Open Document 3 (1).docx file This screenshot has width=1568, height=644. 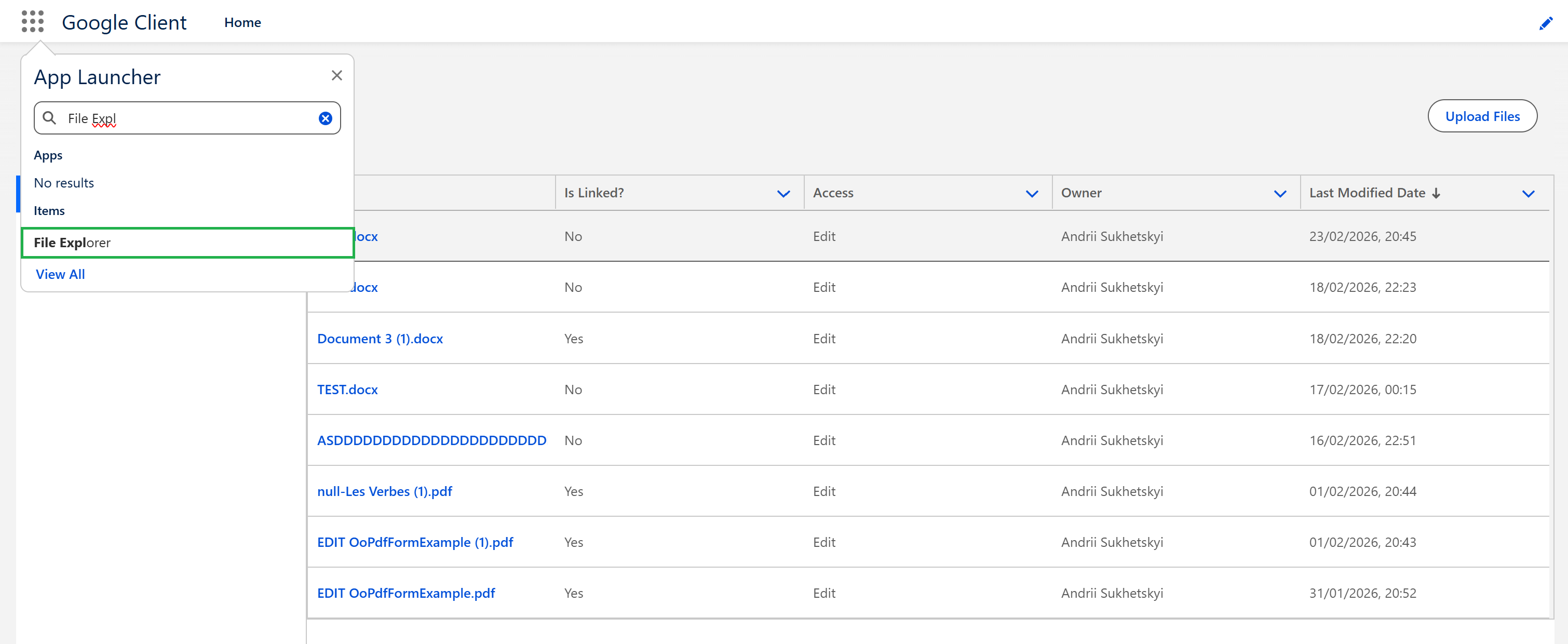click(x=380, y=339)
